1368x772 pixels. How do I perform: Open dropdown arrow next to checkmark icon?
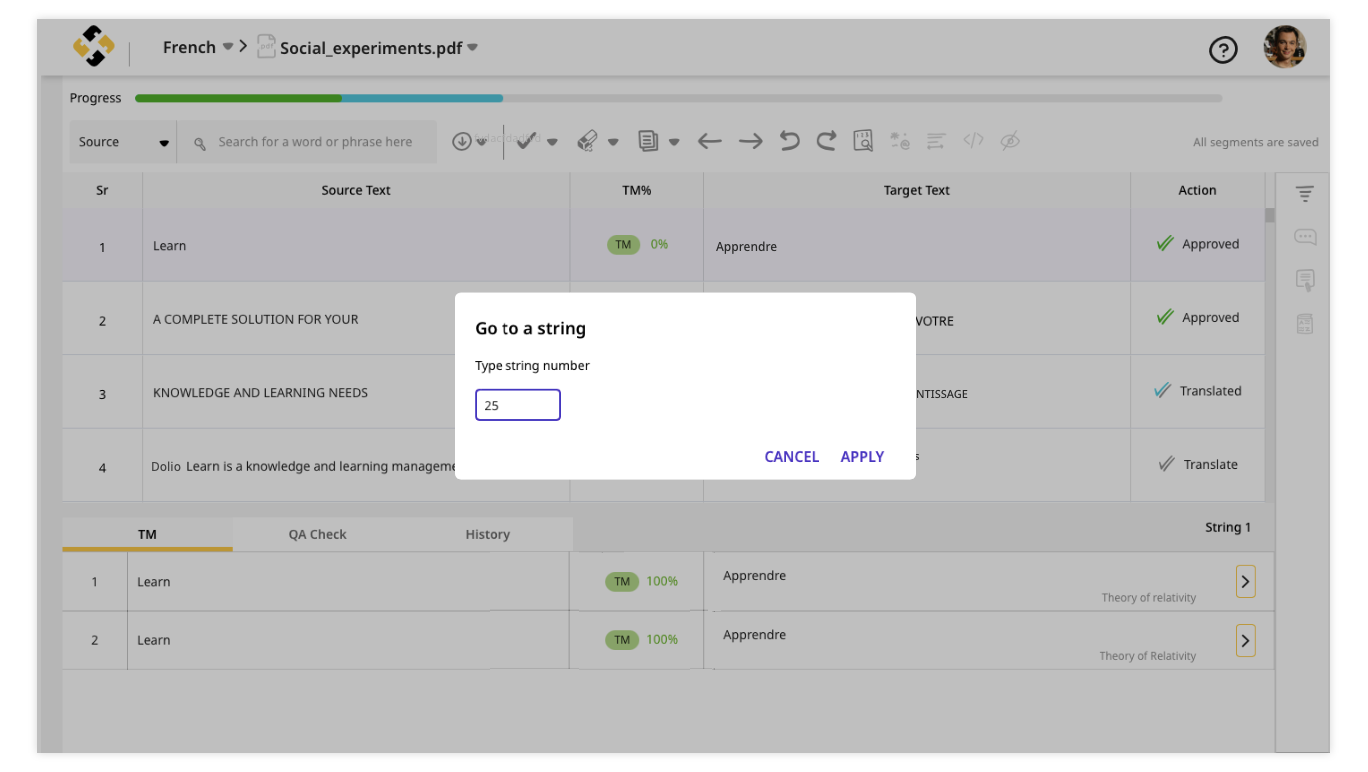552,142
